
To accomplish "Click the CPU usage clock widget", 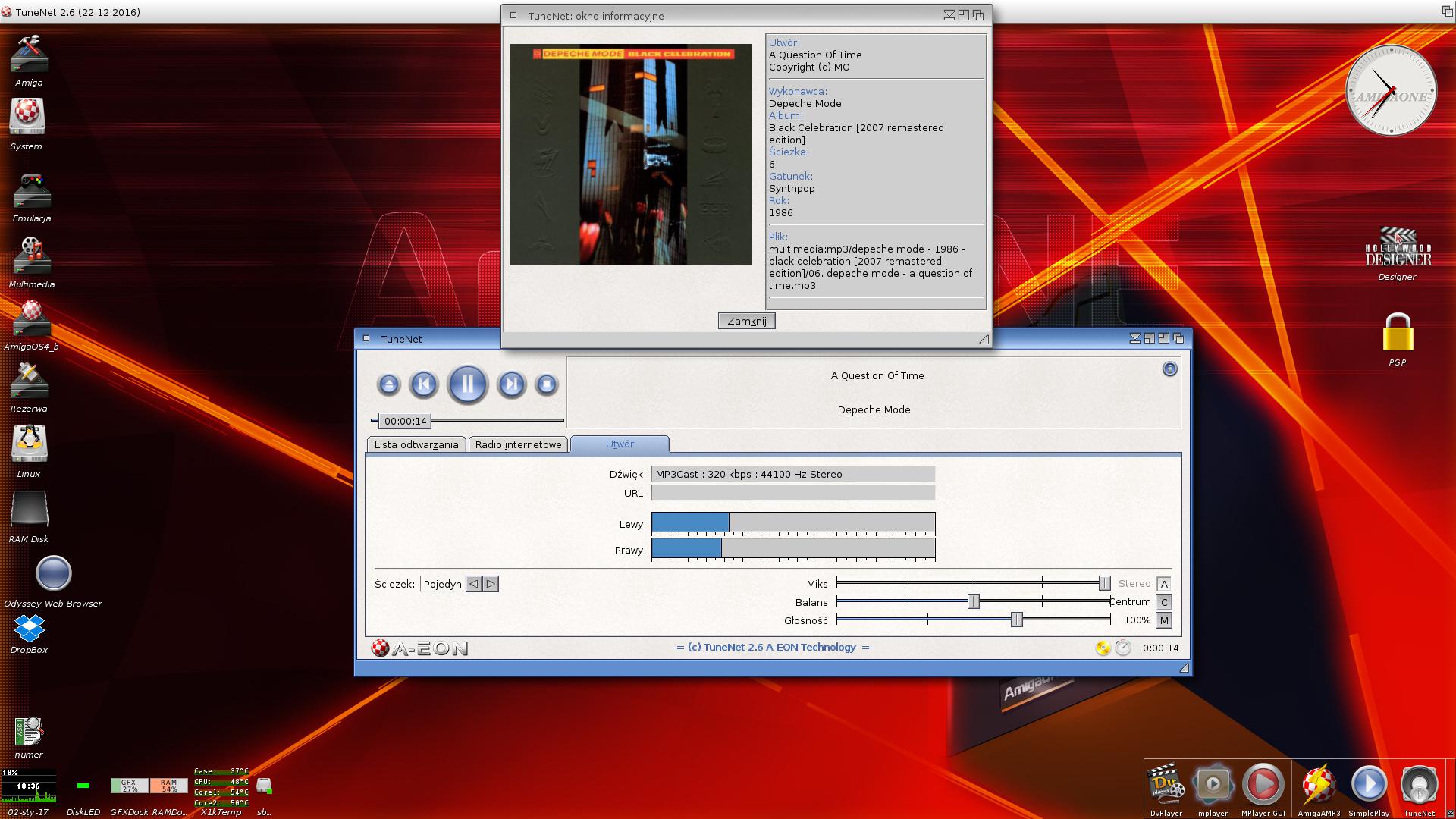I will pos(28,786).
